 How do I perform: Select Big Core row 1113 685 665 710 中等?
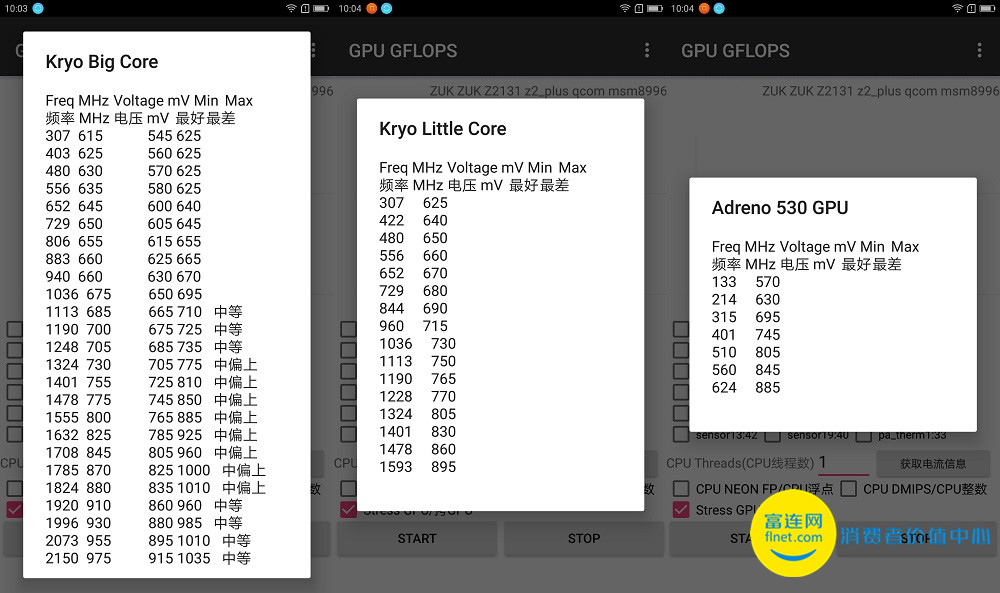pyautogui.click(x=144, y=312)
